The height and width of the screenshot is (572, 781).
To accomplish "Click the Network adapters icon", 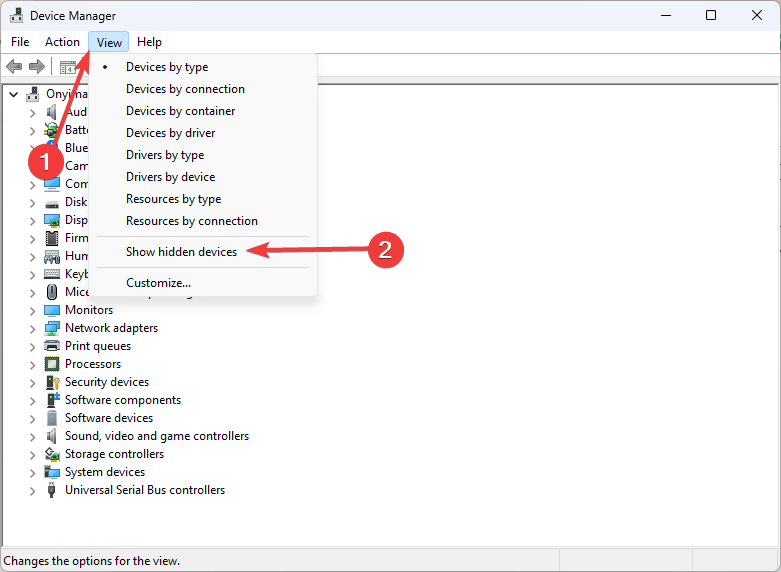I will click(52, 328).
